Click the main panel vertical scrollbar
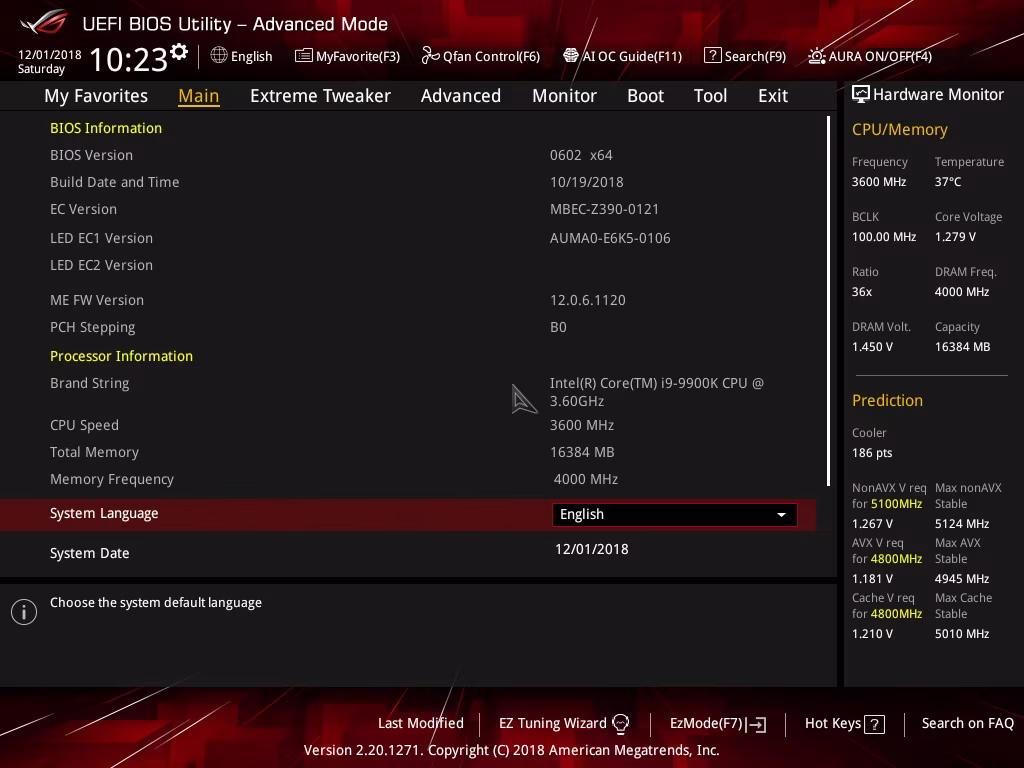Screen dimensions: 1024x768 [828, 301]
